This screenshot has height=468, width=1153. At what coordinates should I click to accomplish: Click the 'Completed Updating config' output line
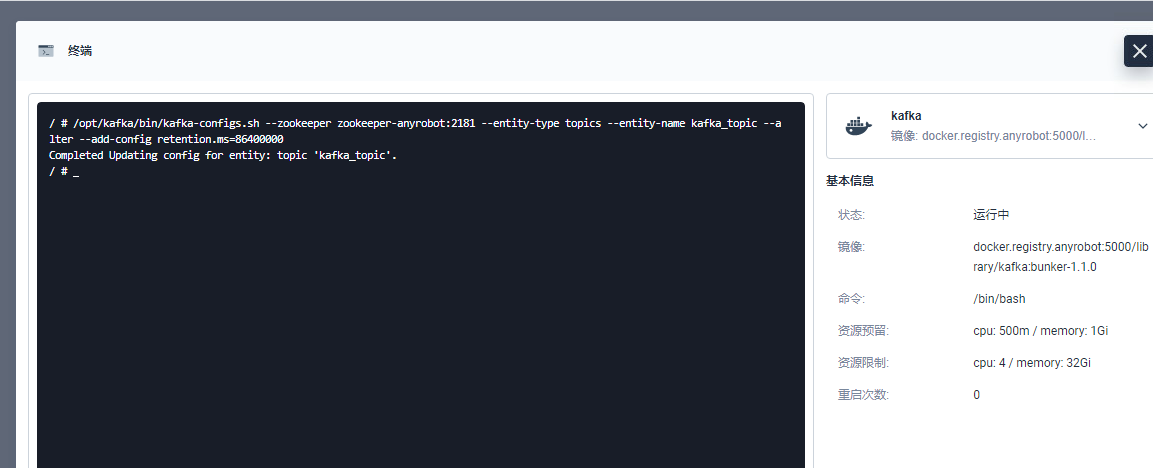point(223,155)
